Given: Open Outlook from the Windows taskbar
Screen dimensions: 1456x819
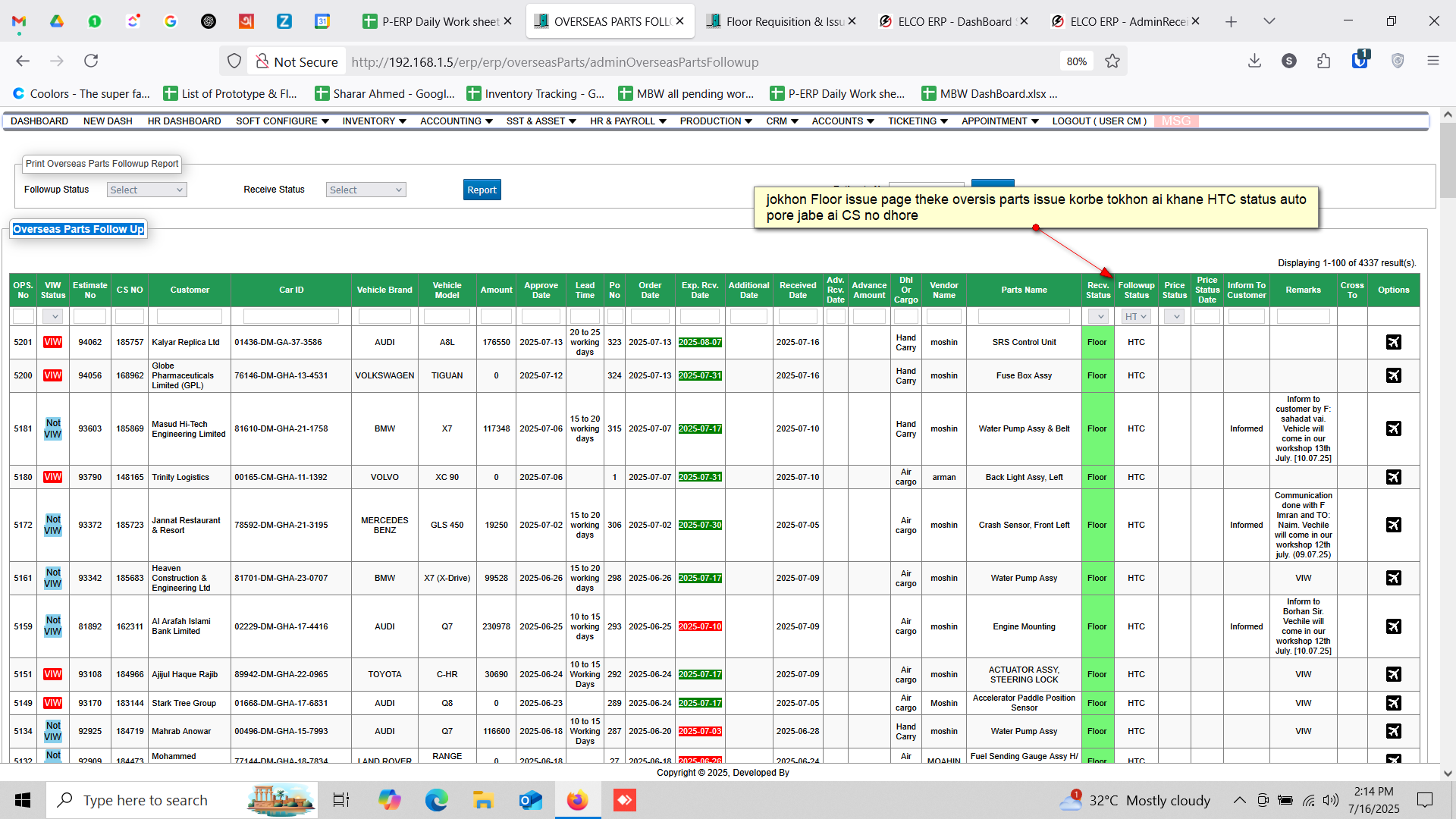Looking at the screenshot, I should [x=530, y=800].
